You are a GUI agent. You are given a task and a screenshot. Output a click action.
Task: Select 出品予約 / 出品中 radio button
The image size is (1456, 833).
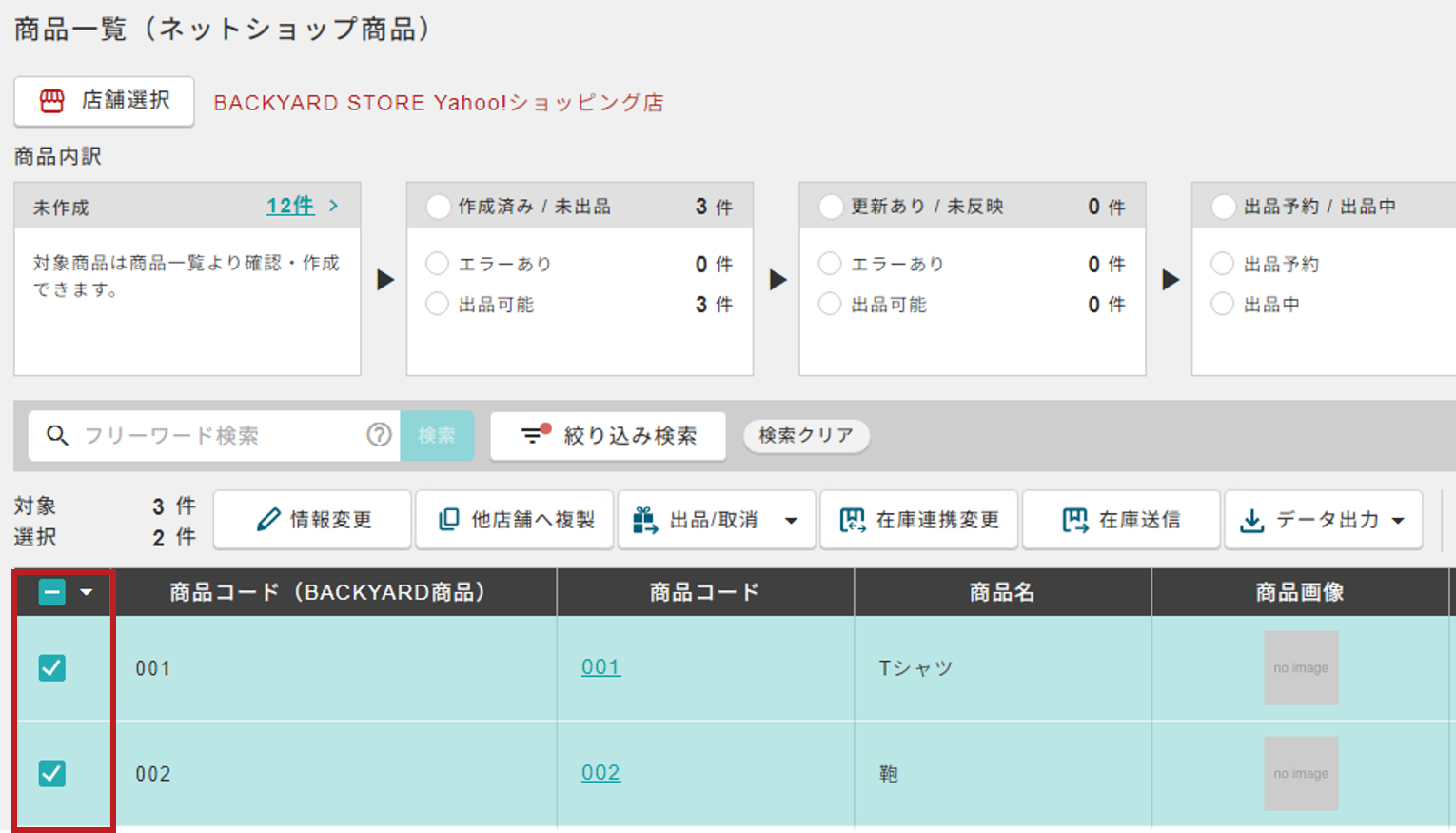tap(1224, 207)
